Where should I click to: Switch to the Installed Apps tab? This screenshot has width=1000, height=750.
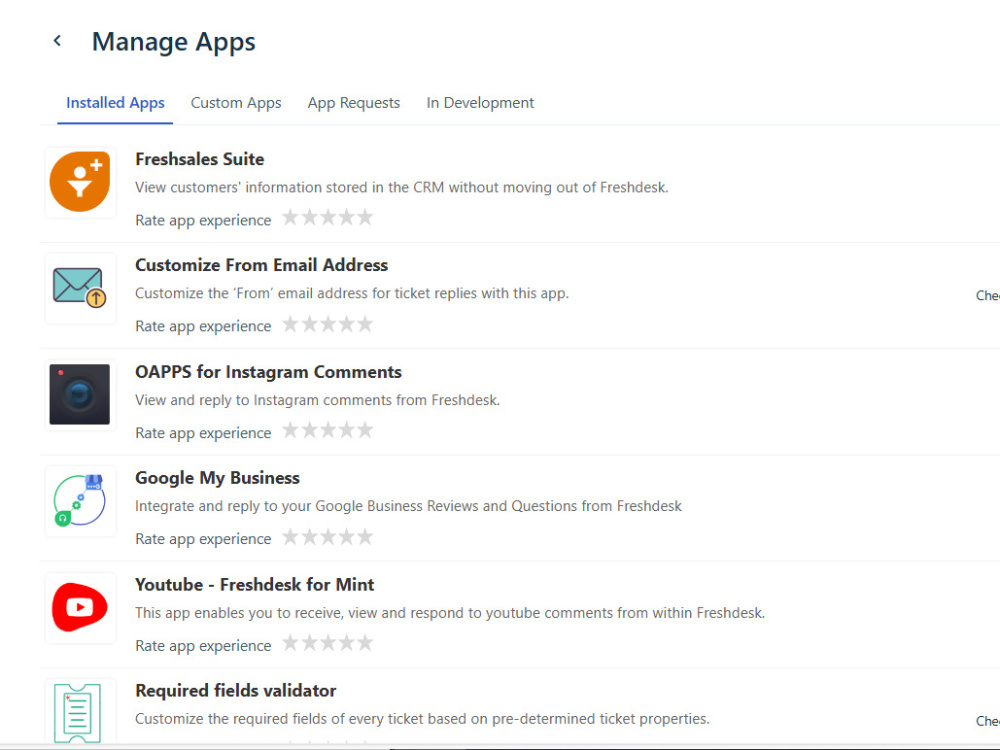coord(115,103)
